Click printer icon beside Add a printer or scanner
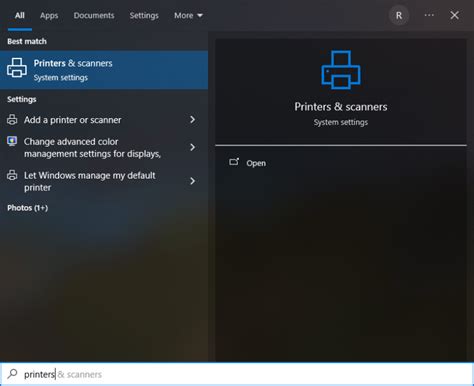Image resolution: width=474 pixels, height=386 pixels. 12,120
